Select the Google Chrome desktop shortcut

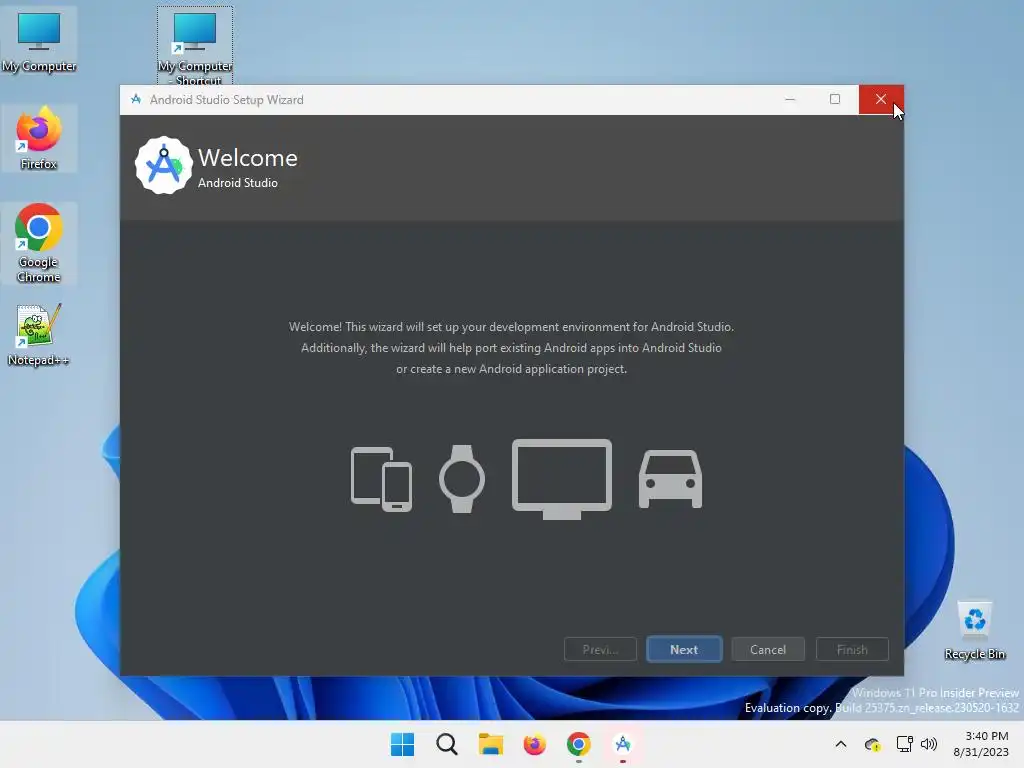click(39, 243)
